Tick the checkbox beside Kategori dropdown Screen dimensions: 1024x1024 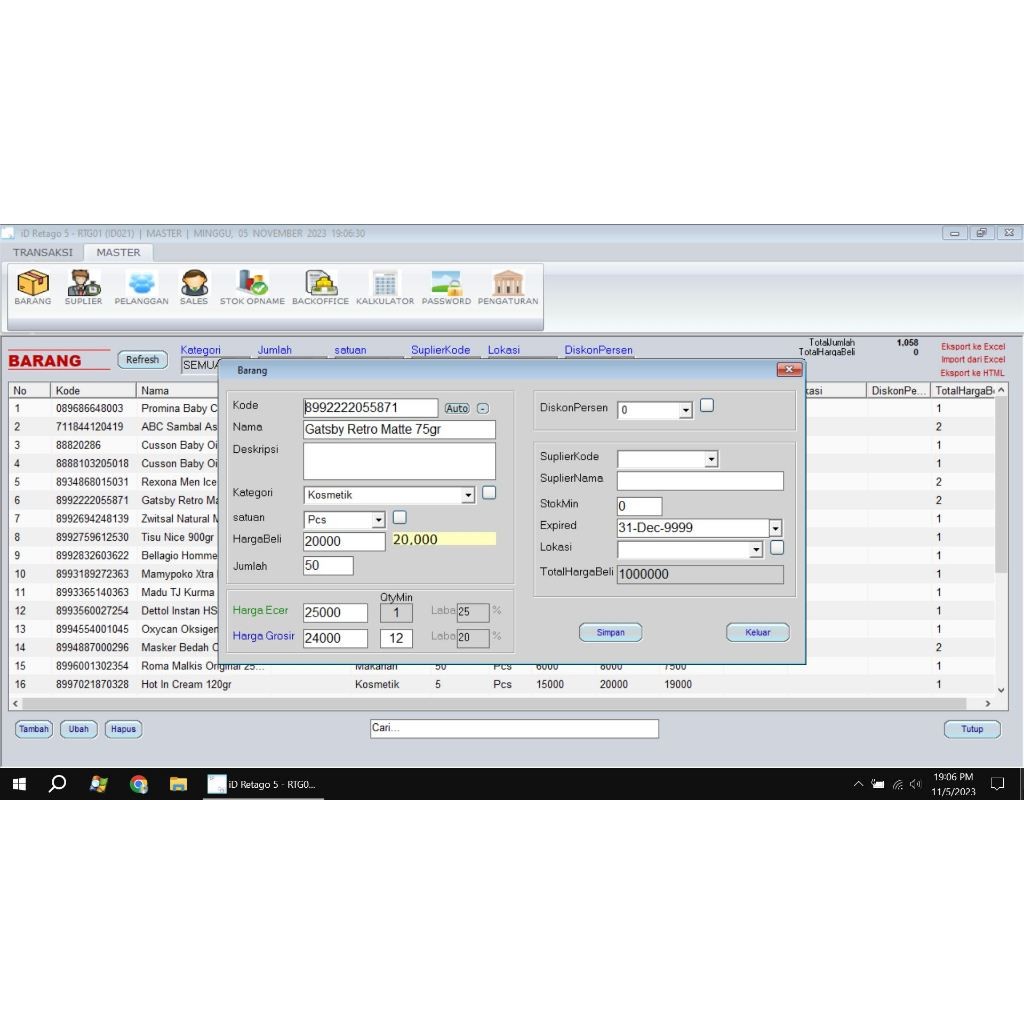(489, 492)
